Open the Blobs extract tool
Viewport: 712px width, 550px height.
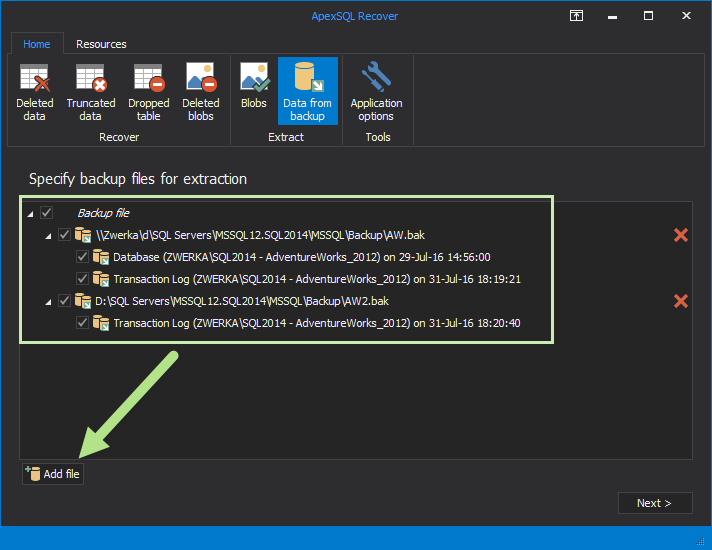coord(254,86)
